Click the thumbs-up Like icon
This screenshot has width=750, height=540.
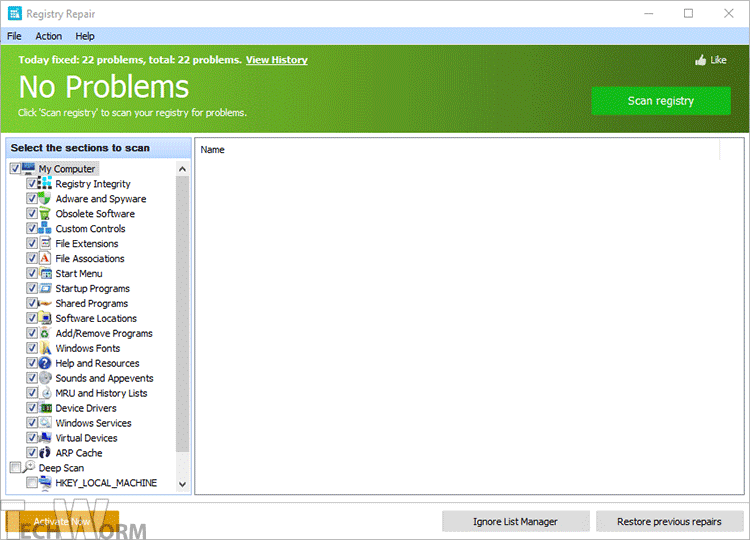[701, 60]
